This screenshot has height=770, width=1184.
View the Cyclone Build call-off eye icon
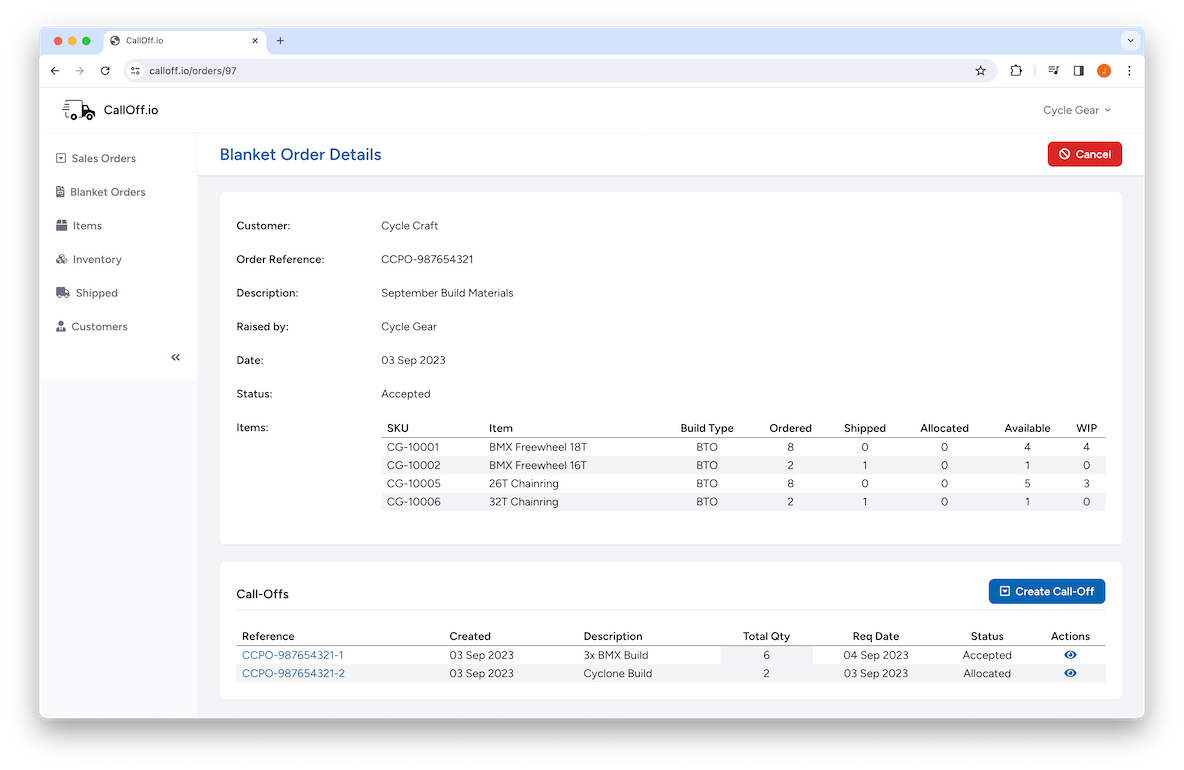point(1070,673)
